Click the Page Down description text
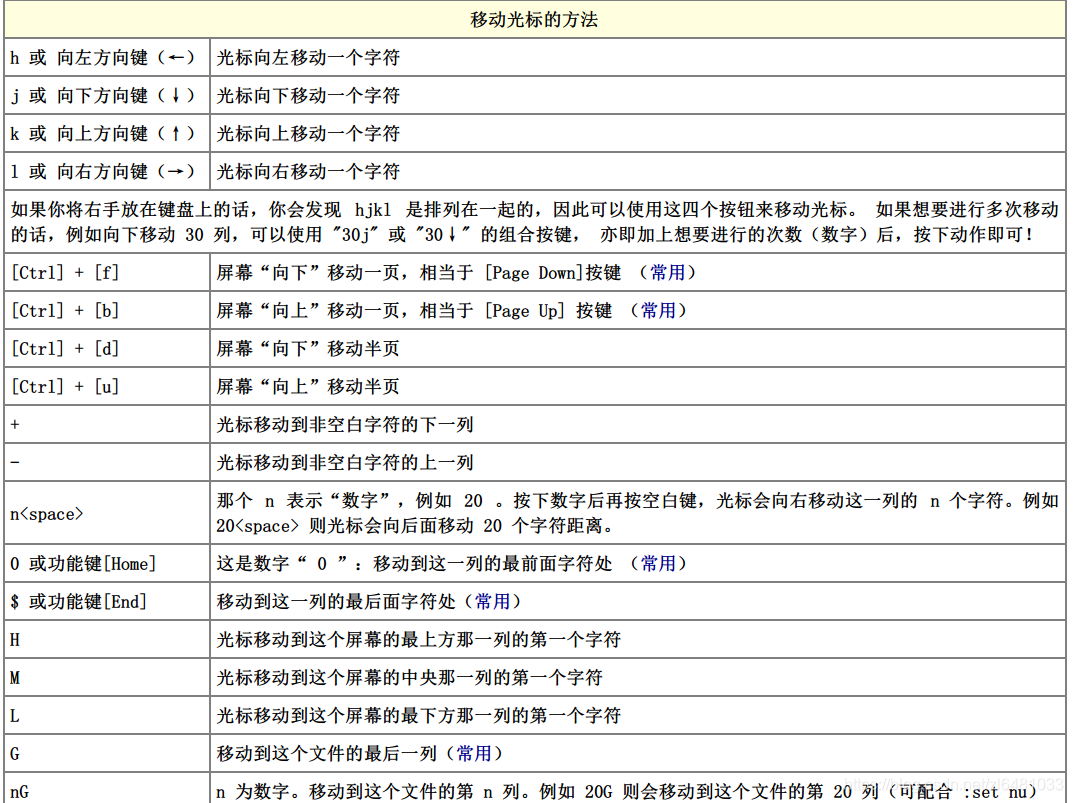Screen dimensions: 1073x803 pyautogui.click(x=456, y=272)
